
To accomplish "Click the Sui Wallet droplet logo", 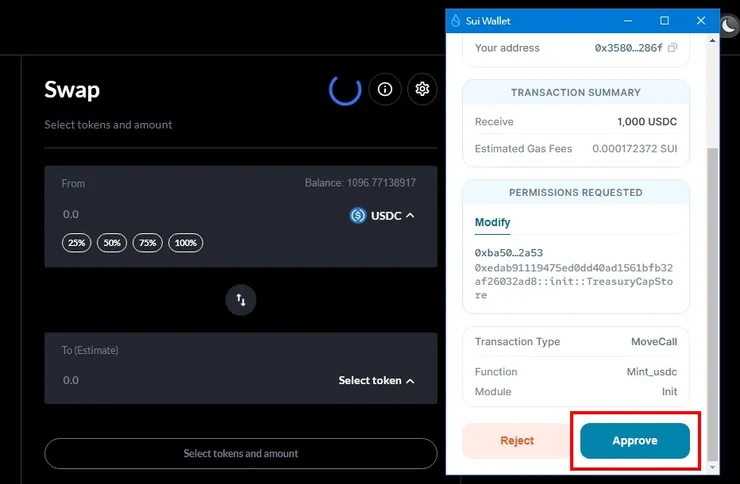I will click(x=455, y=21).
